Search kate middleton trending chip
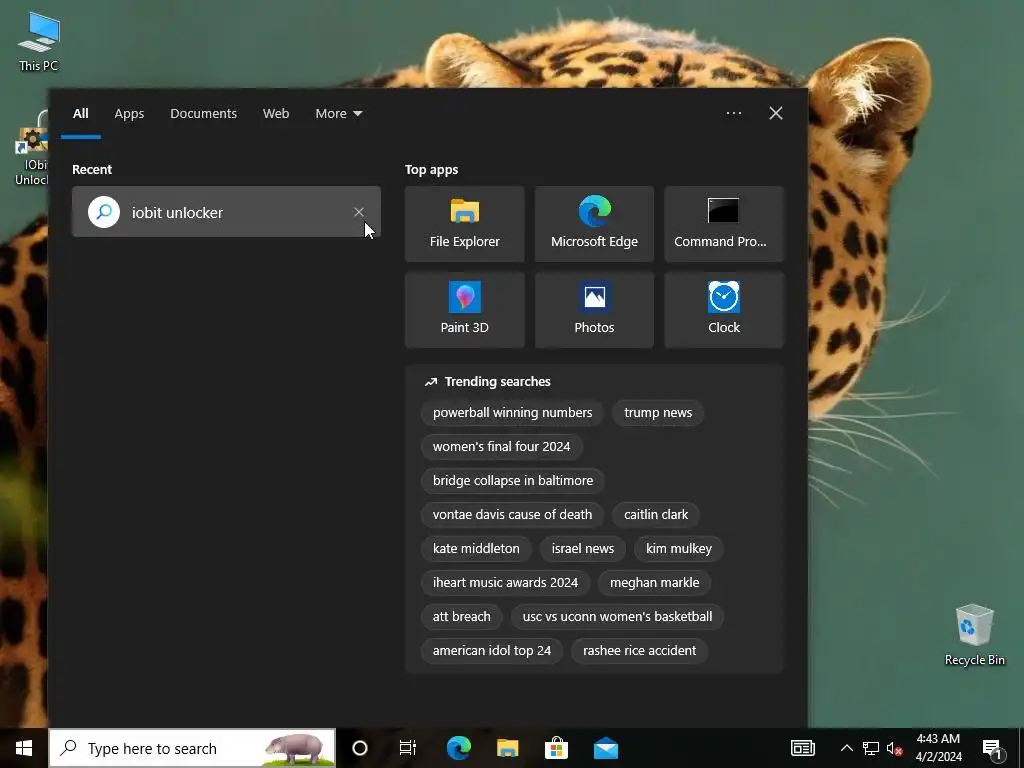1024x768 pixels. tap(476, 549)
